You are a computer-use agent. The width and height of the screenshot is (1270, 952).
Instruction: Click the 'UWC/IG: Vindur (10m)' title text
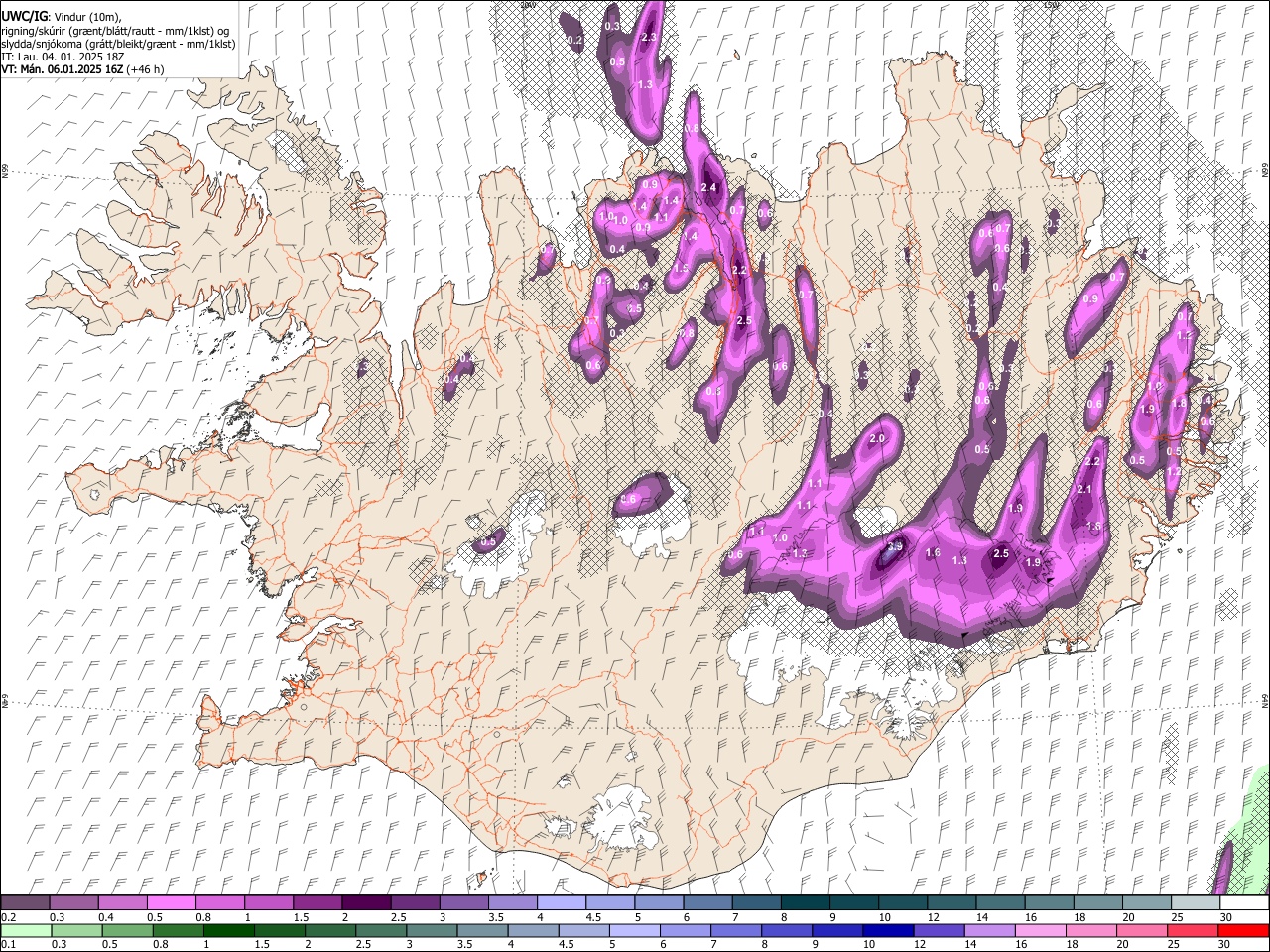(x=61, y=17)
